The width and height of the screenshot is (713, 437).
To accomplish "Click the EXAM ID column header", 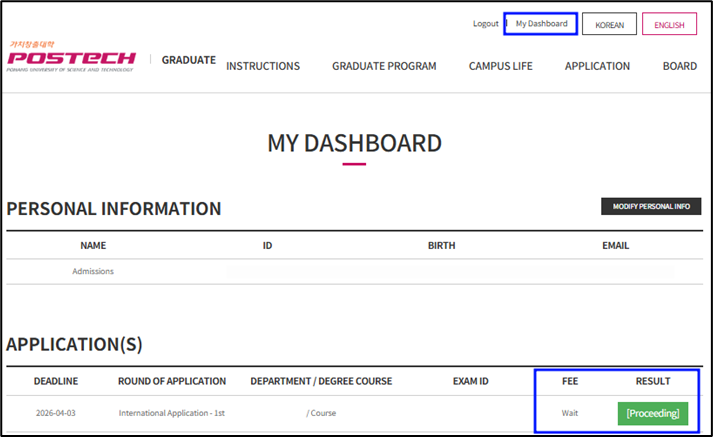I will pos(469,381).
